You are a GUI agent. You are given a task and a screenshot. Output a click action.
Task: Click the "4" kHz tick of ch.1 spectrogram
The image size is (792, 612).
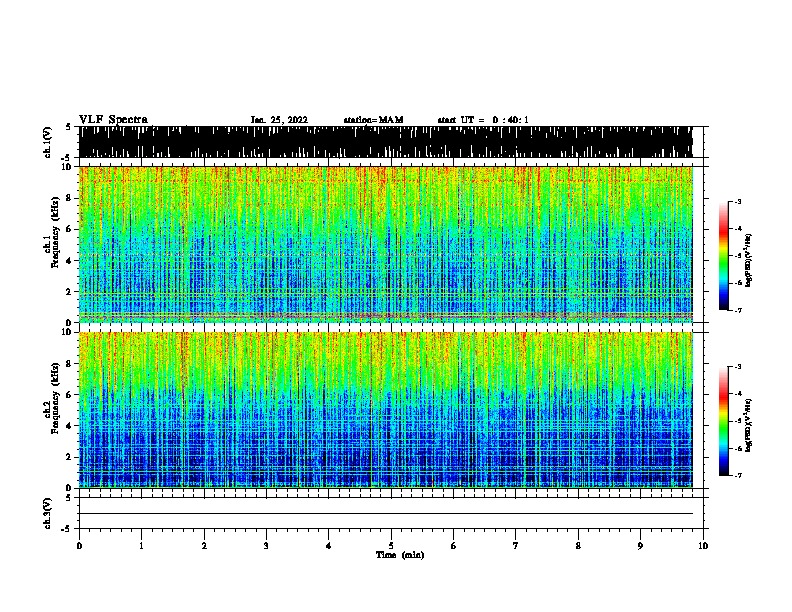click(x=69, y=261)
